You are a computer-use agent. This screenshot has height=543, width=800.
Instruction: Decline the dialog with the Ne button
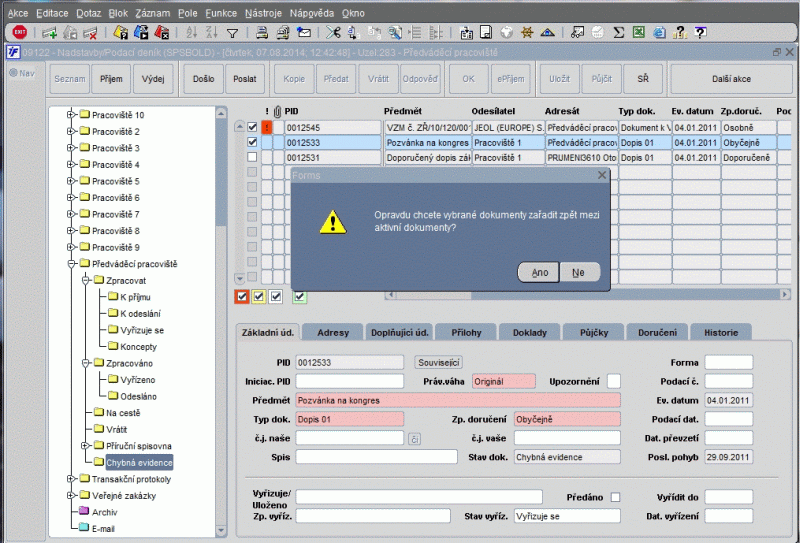[x=579, y=273]
